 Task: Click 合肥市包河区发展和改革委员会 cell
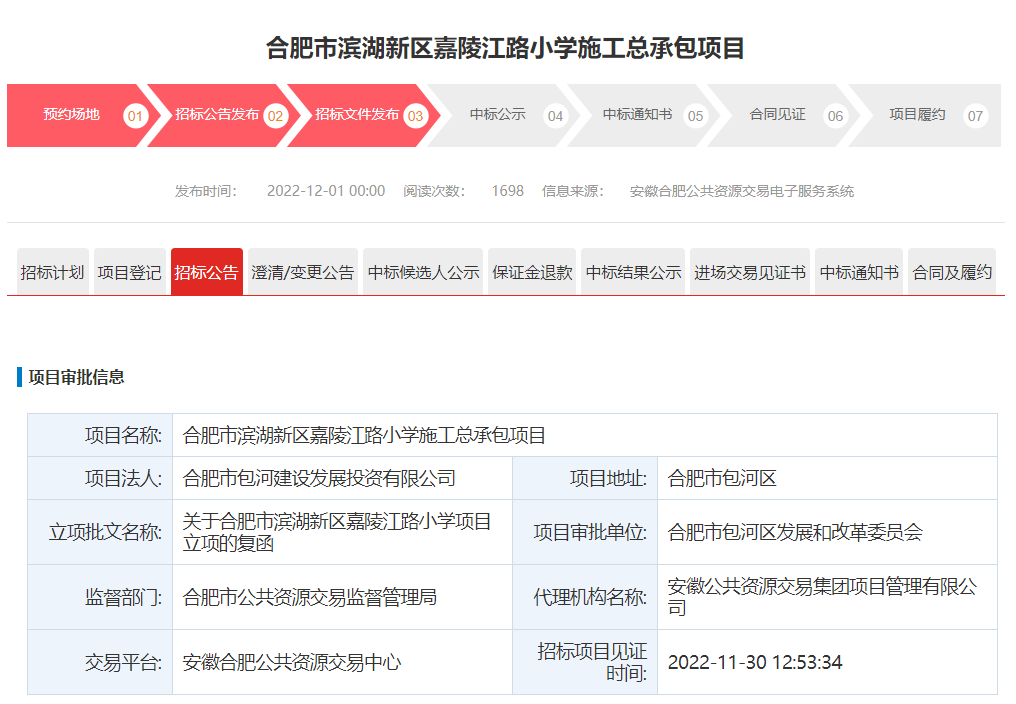point(827,532)
